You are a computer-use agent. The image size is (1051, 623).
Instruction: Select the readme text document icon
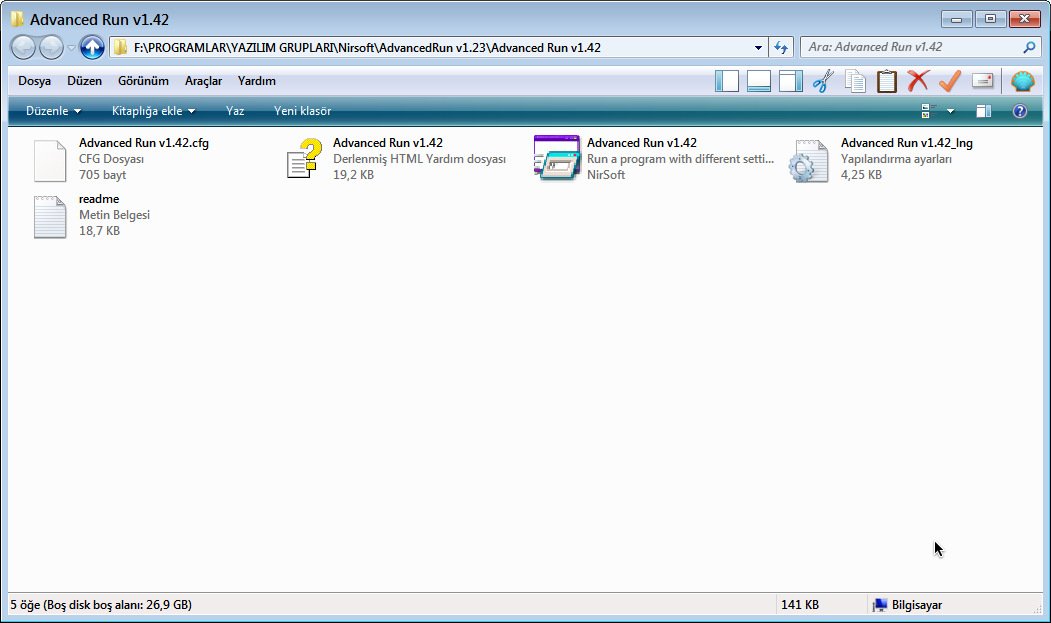tap(50, 217)
